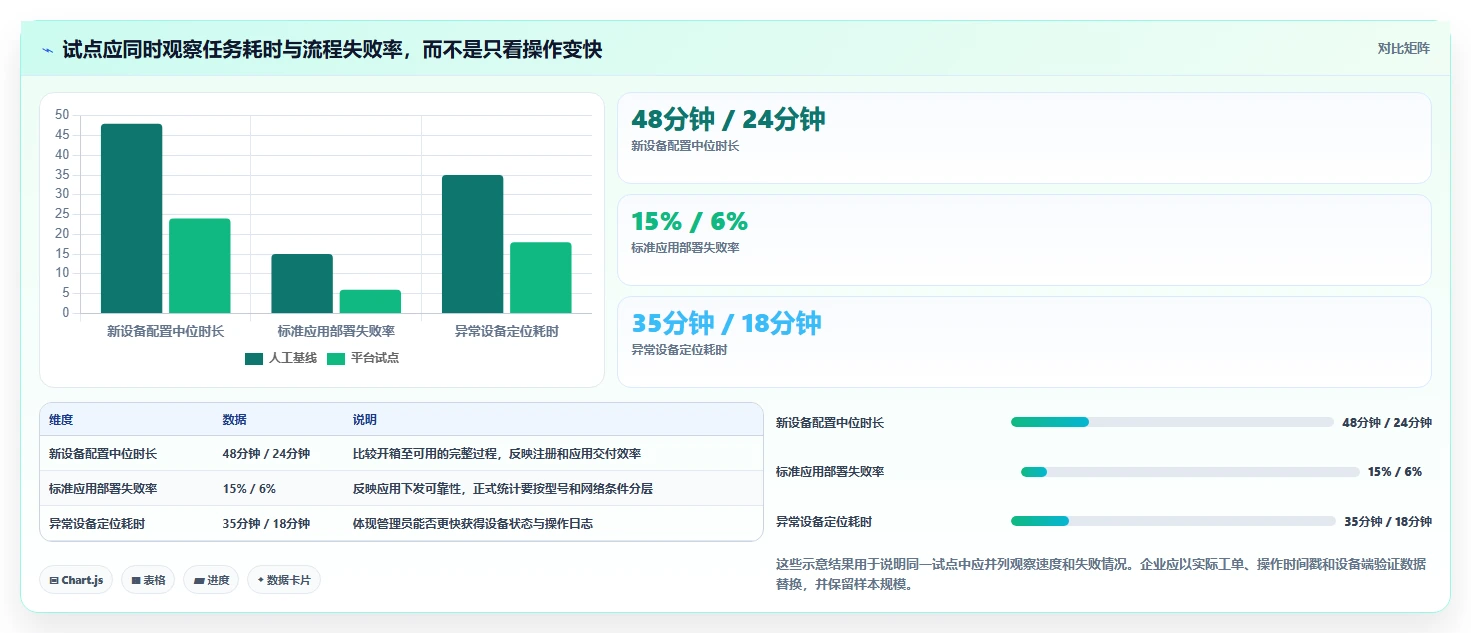Screen dimensions: 1471x633
Task: Click the 新设备配置中位时长 caption in the first card
Action: coord(685,146)
